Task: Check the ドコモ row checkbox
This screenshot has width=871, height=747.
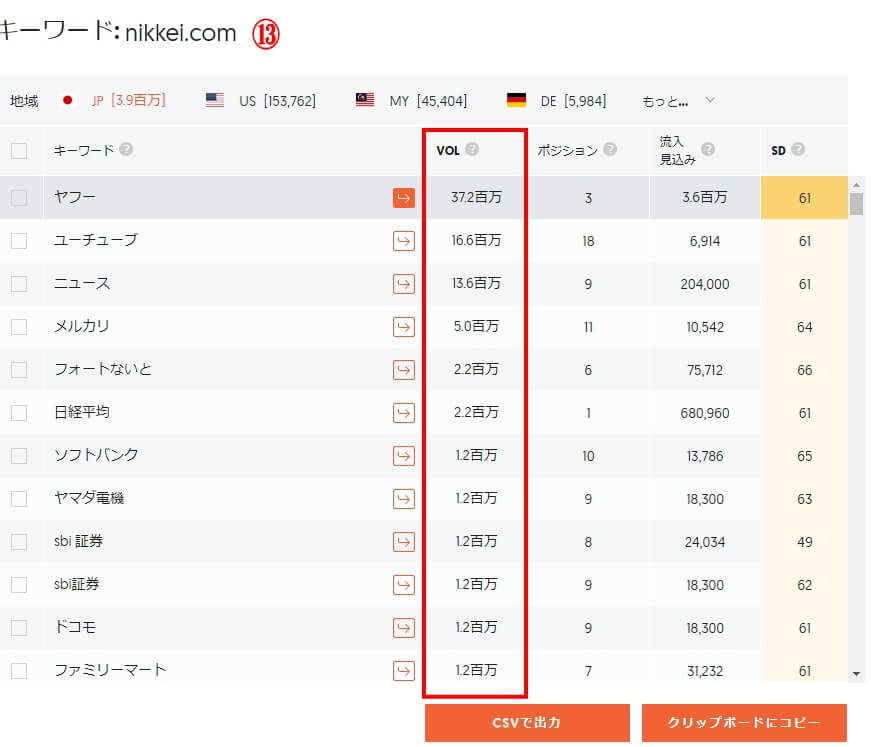Action: pos(19,628)
